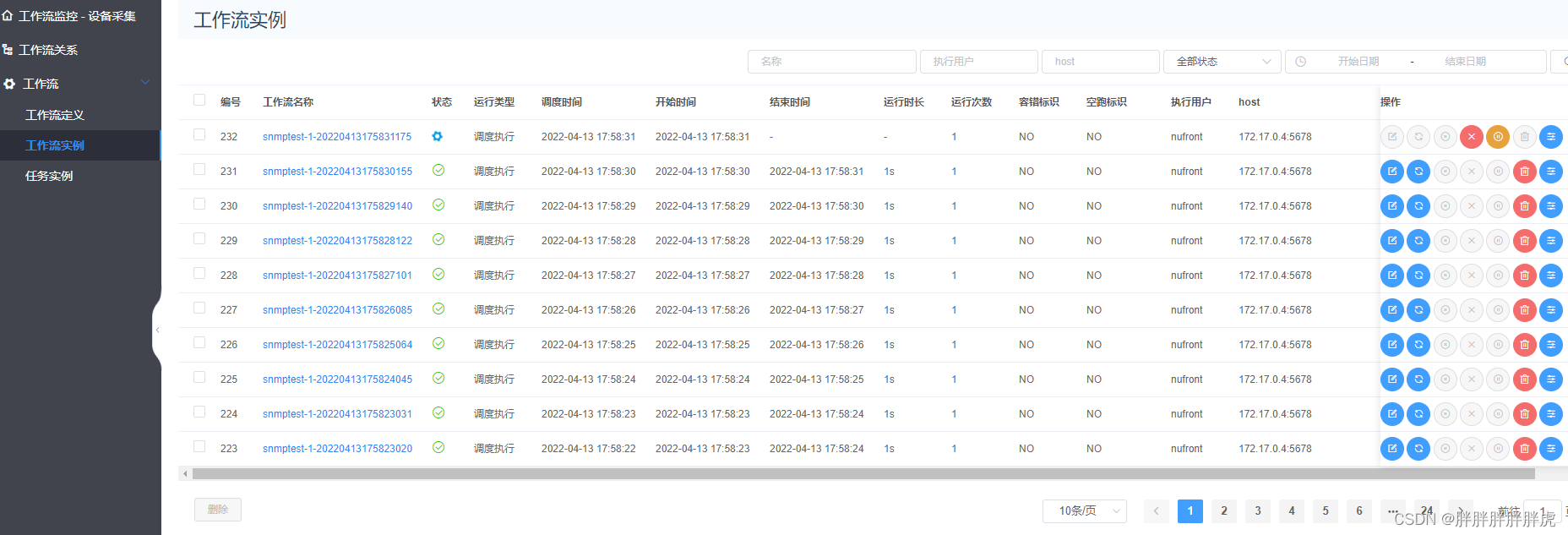Delete instance 227 with the trash icon

(1525, 310)
